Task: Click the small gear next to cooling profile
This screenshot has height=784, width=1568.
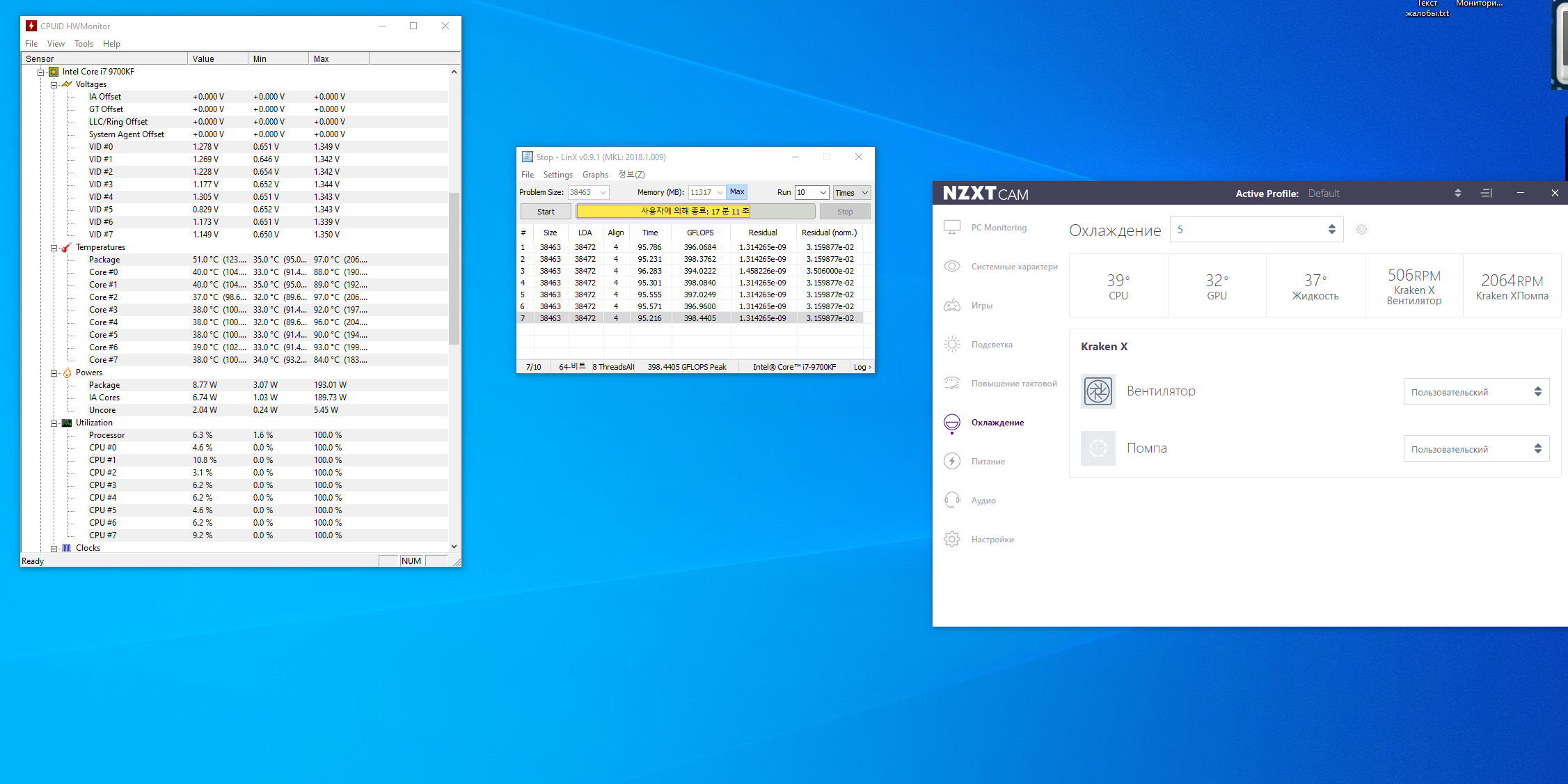Action: 1361,230
